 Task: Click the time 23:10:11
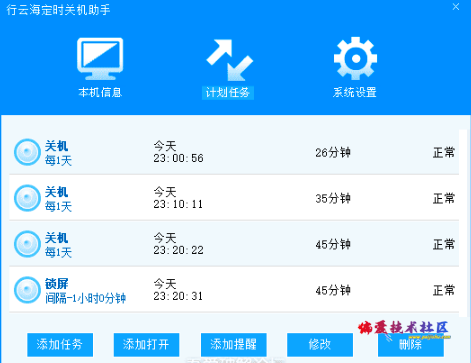tap(178, 204)
